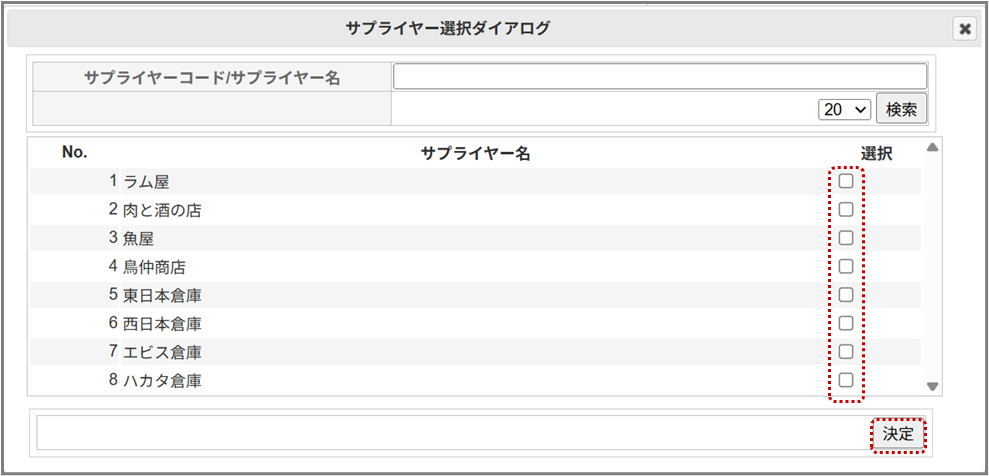Click the selected suppliers text field at bottom

pos(452,433)
